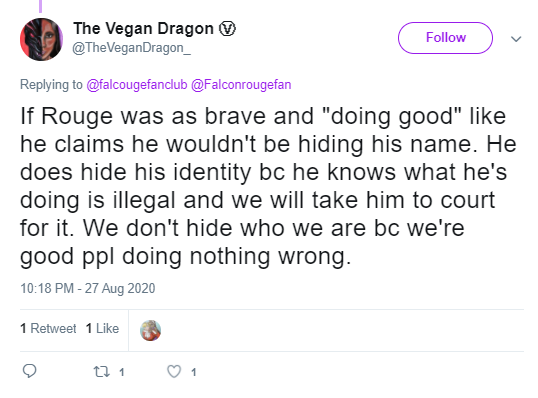Click The Vegan Dragon display name

point(143,28)
